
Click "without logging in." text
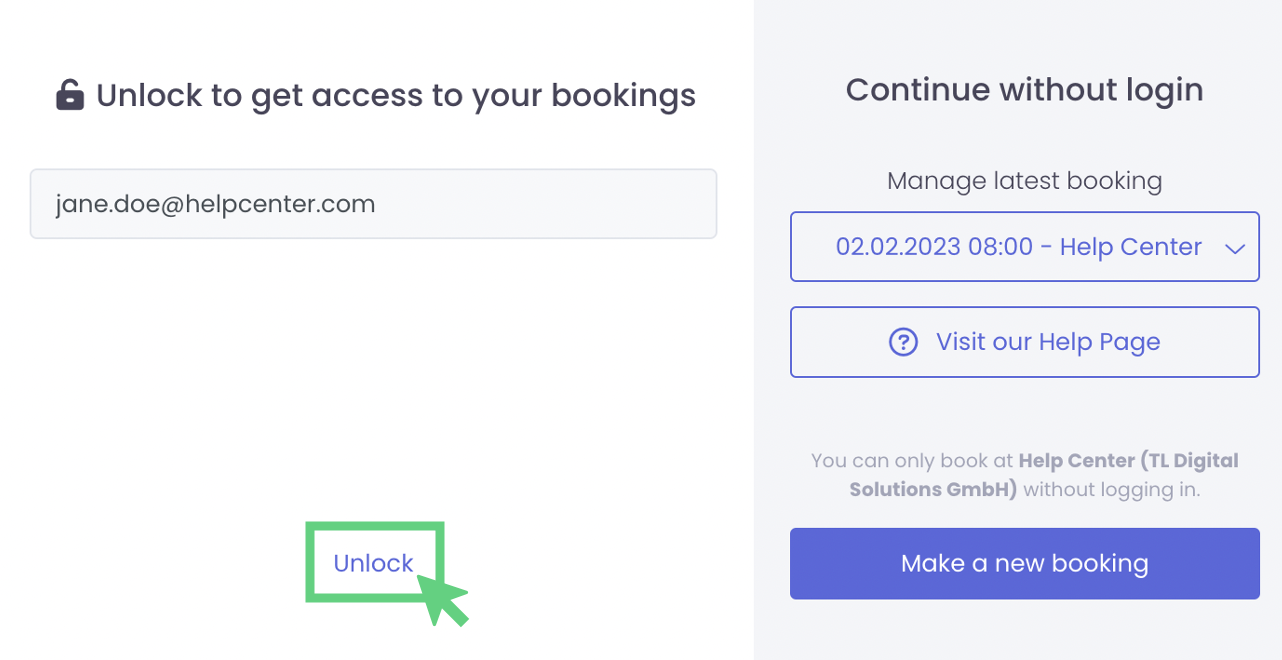tap(1111, 490)
